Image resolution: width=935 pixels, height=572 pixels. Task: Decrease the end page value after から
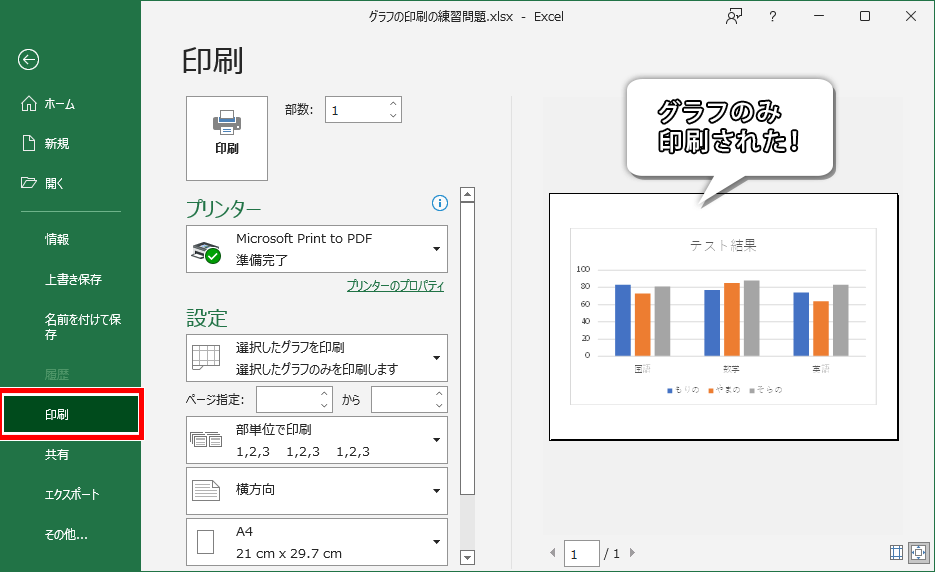(439, 406)
